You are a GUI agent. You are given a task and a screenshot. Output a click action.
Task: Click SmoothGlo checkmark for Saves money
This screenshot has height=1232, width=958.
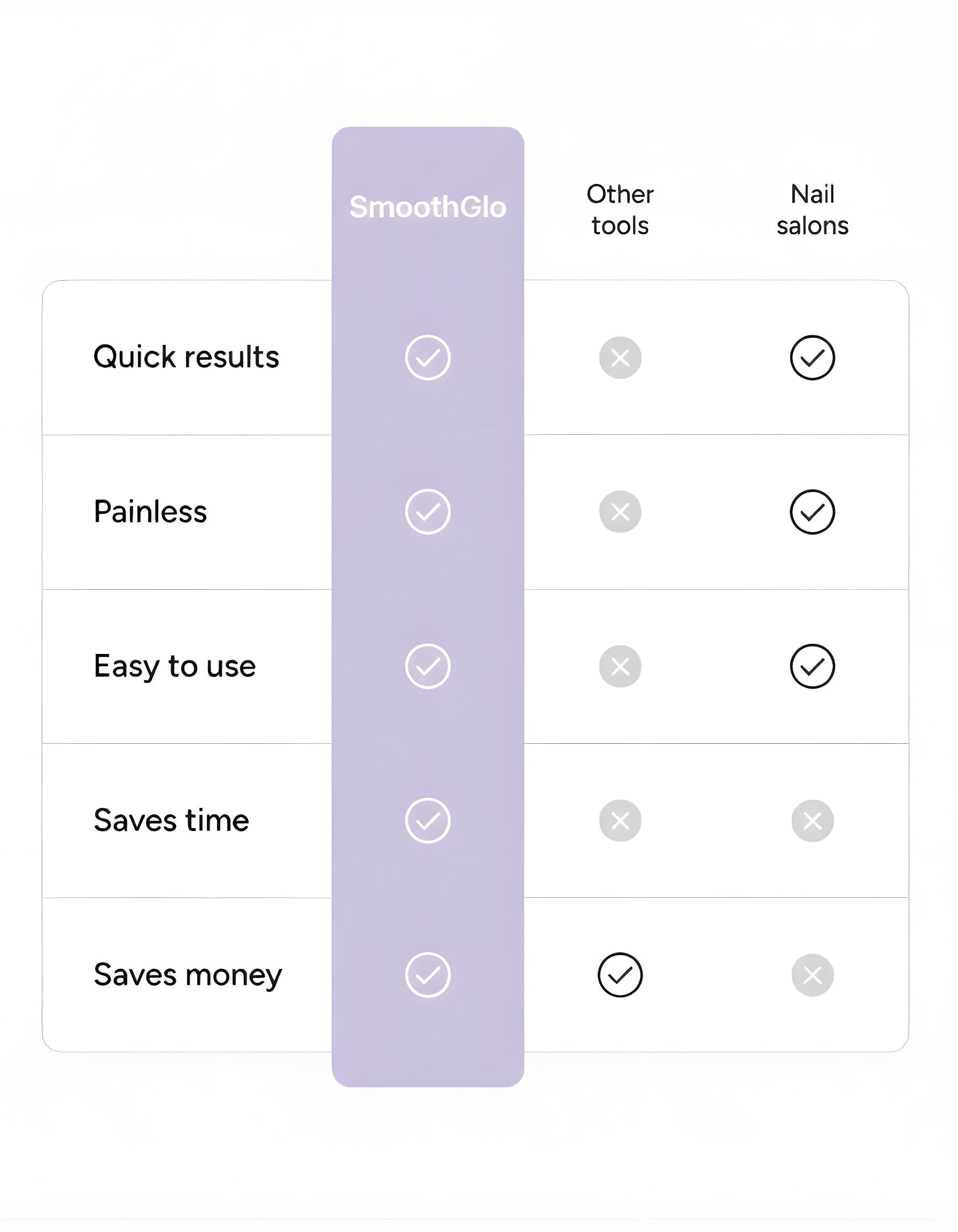[427, 975]
